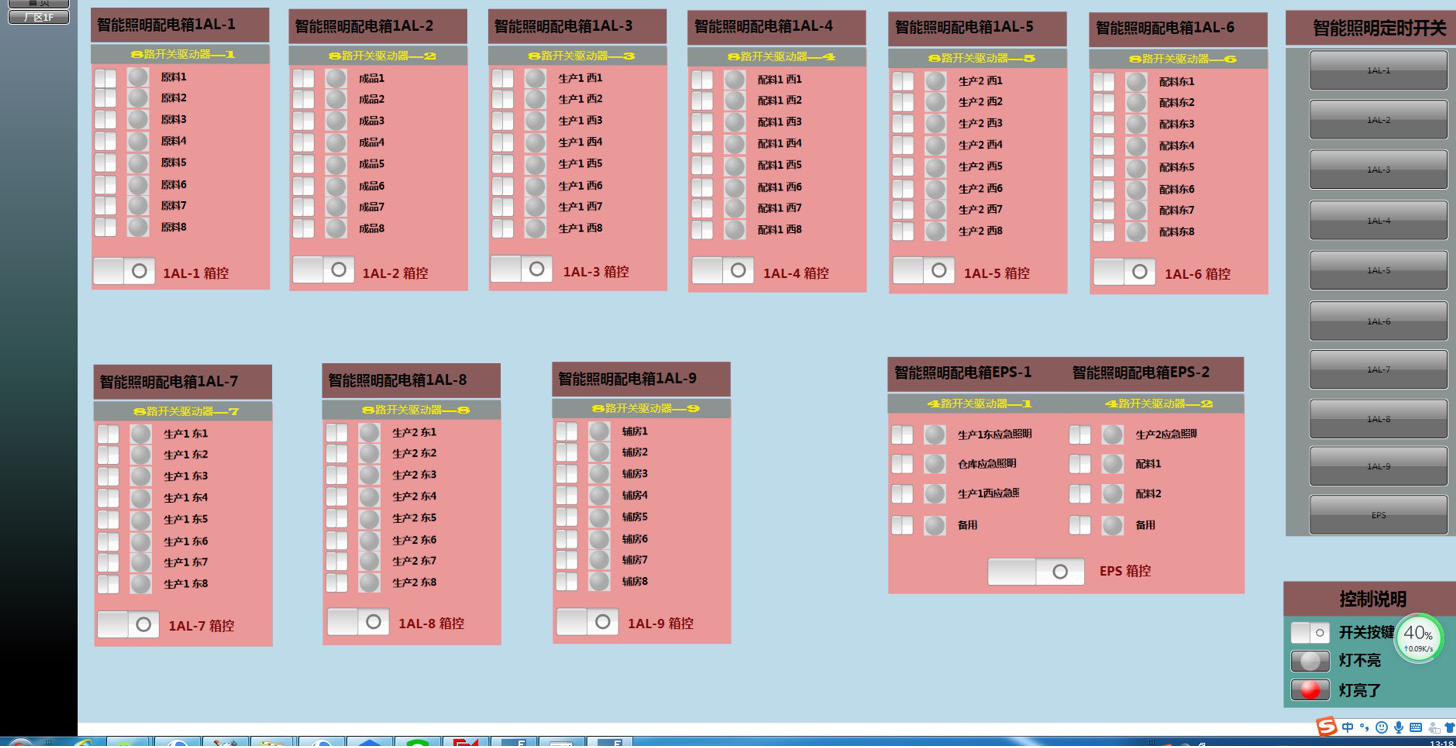Toggle the 1AL-1 箱控 master switch
The width and height of the screenshot is (1456, 748).
pos(124,271)
